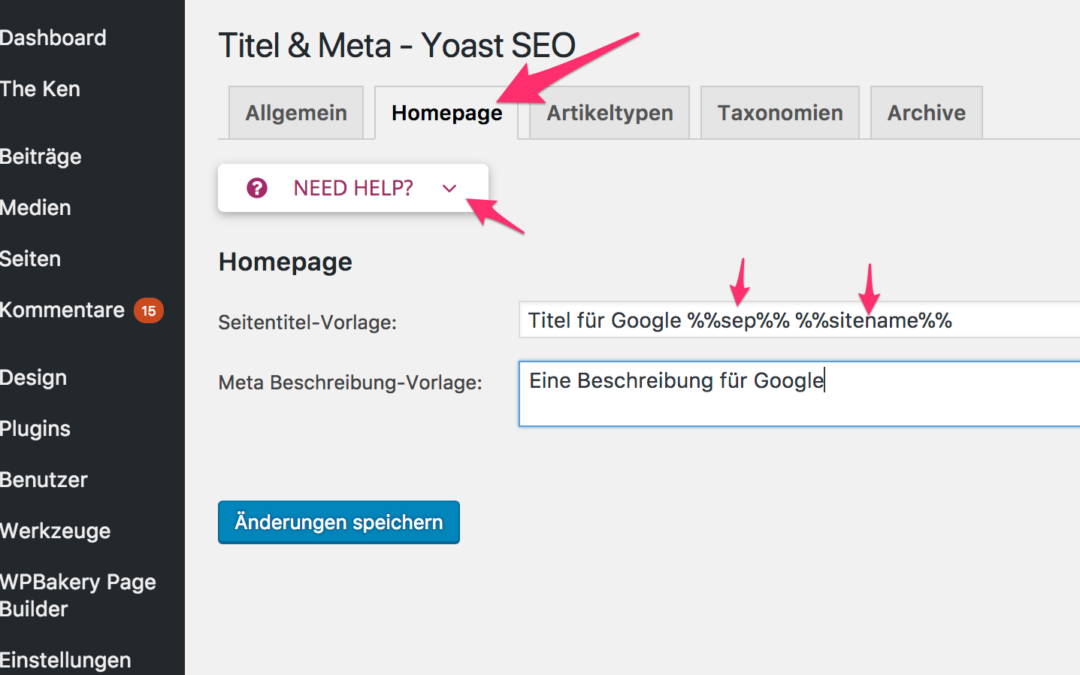Click the Änderungen speichern button
Image resolution: width=1080 pixels, height=675 pixels.
[338, 522]
